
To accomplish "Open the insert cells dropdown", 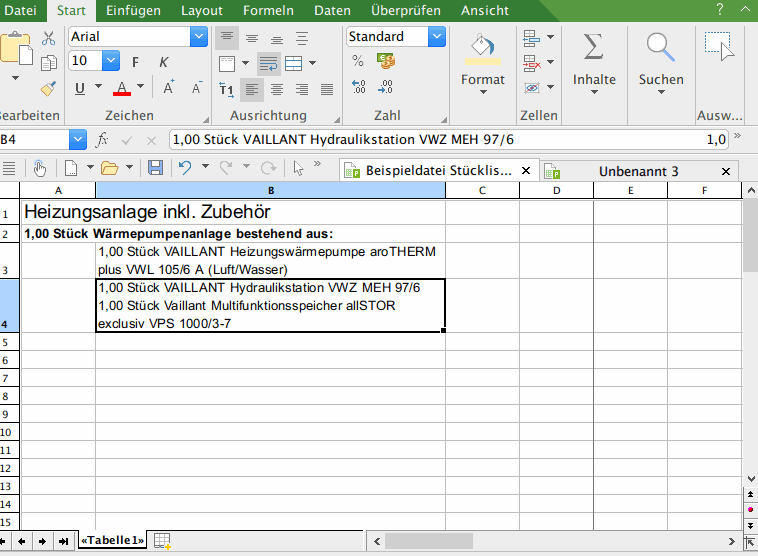I will coord(551,37).
